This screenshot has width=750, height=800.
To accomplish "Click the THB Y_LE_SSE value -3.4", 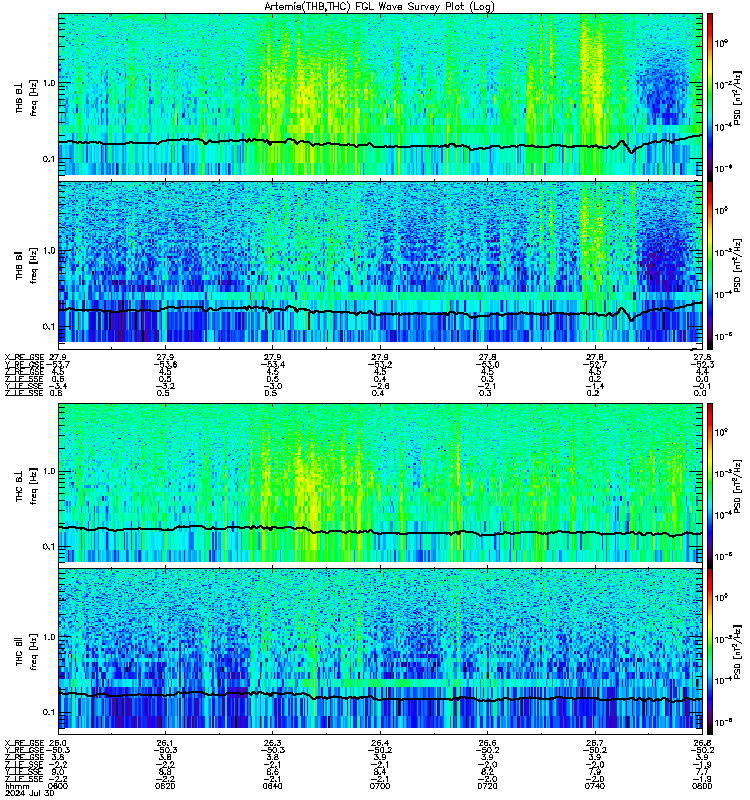I will (x=57, y=386).
